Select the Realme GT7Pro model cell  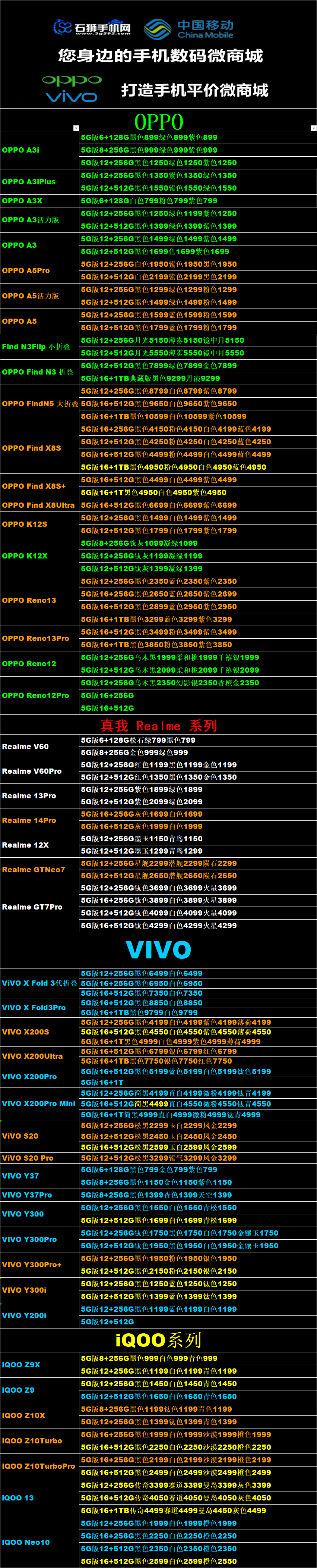tap(40, 906)
